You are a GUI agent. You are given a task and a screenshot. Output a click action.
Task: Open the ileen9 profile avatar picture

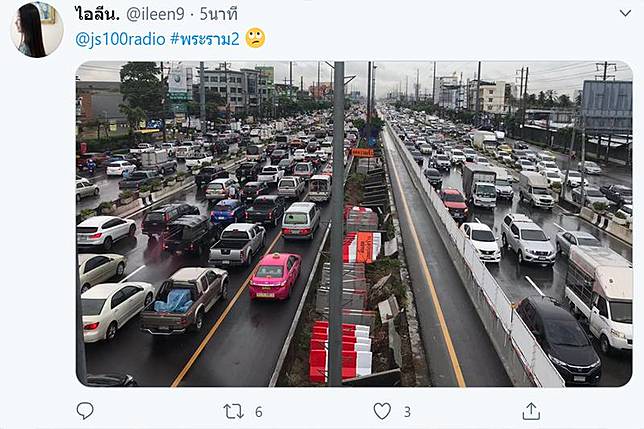[37, 30]
